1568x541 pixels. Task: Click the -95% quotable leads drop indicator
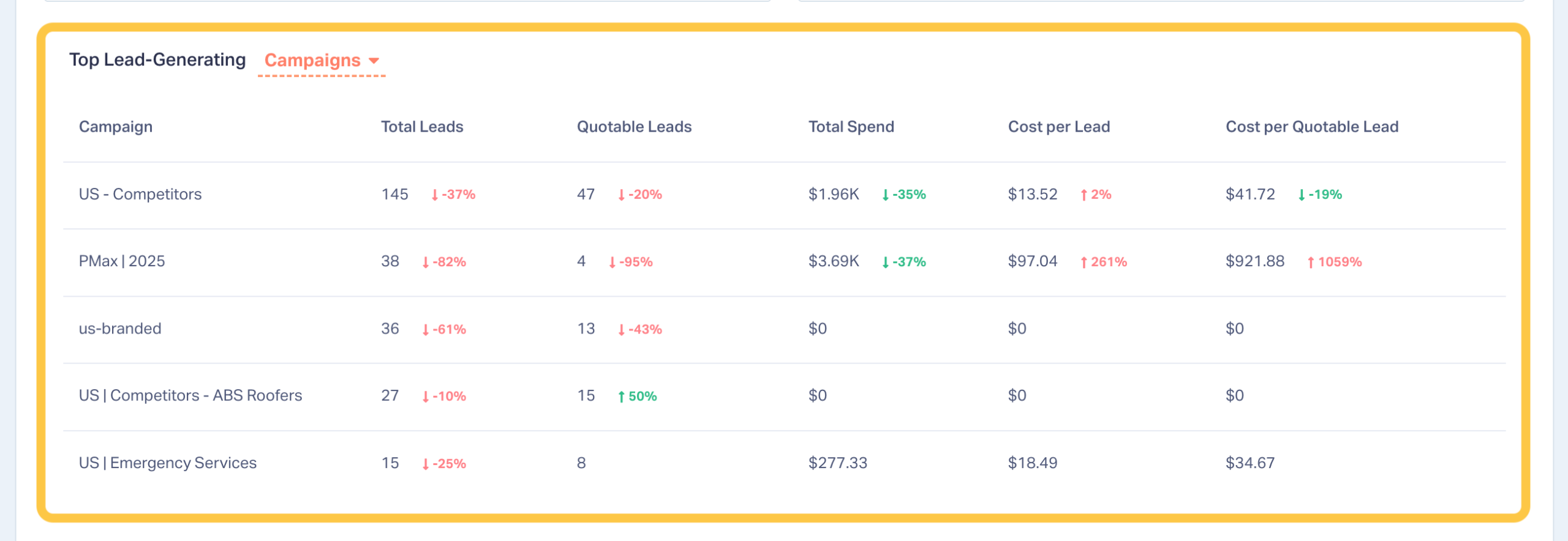click(x=630, y=262)
